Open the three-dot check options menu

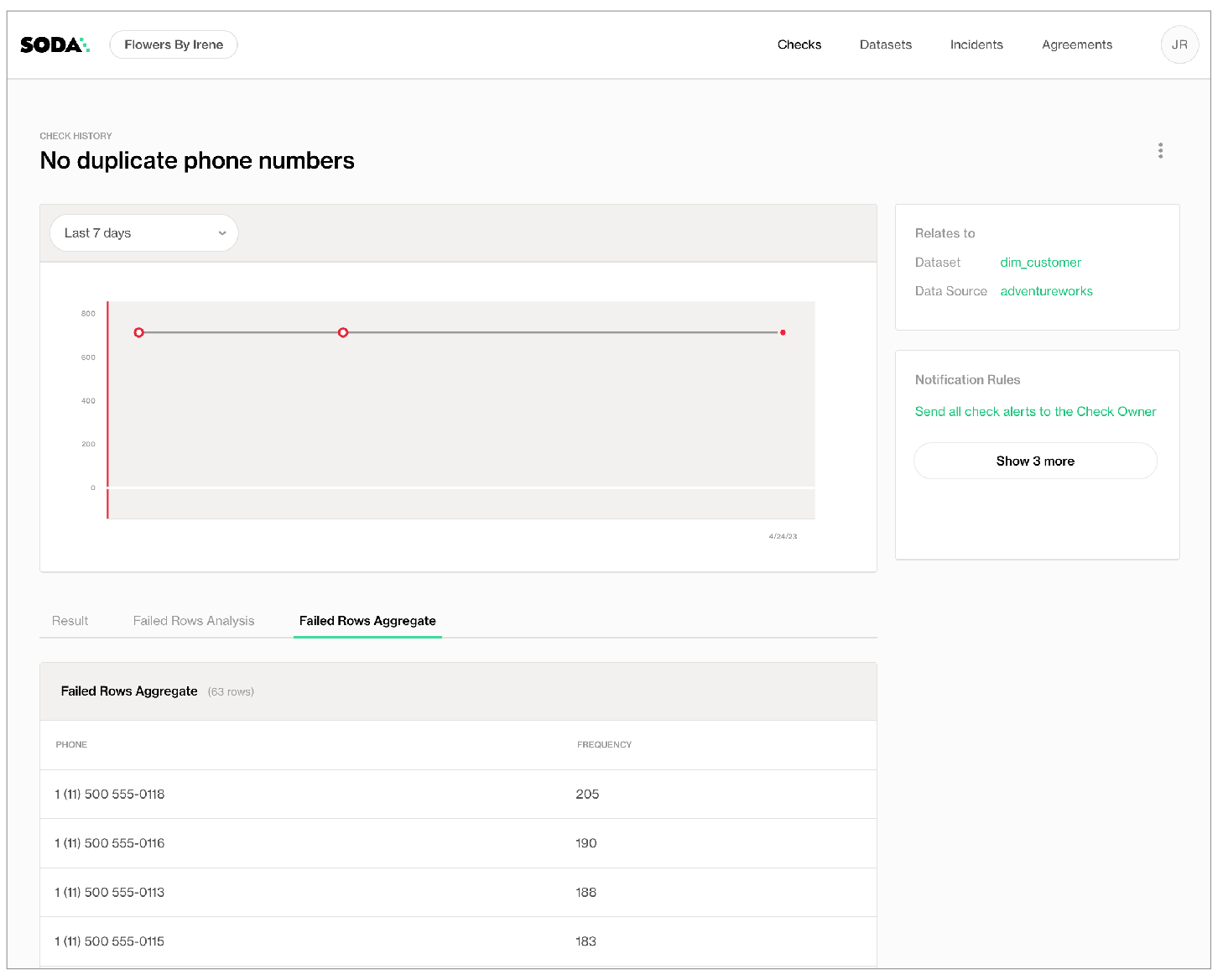[1160, 151]
